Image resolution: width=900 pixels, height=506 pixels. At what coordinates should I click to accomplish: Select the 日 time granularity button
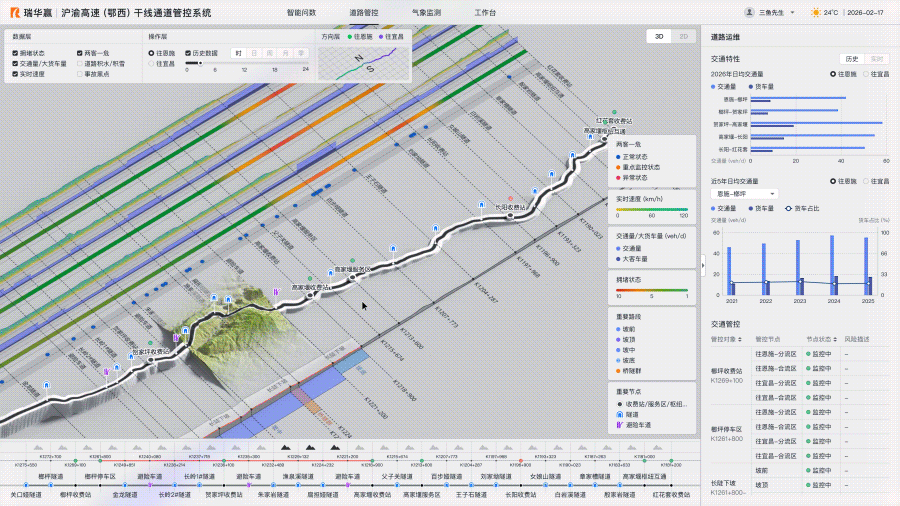pyautogui.click(x=254, y=53)
